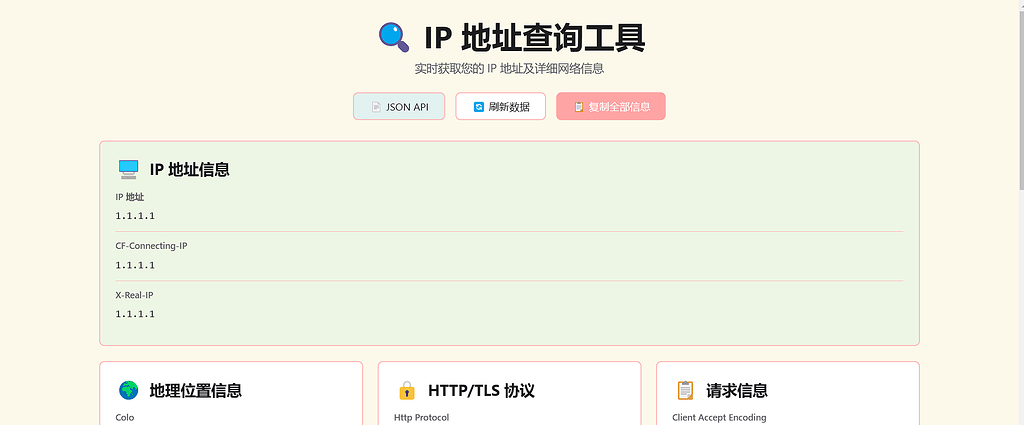Click the Http Protocol field label

422,417
